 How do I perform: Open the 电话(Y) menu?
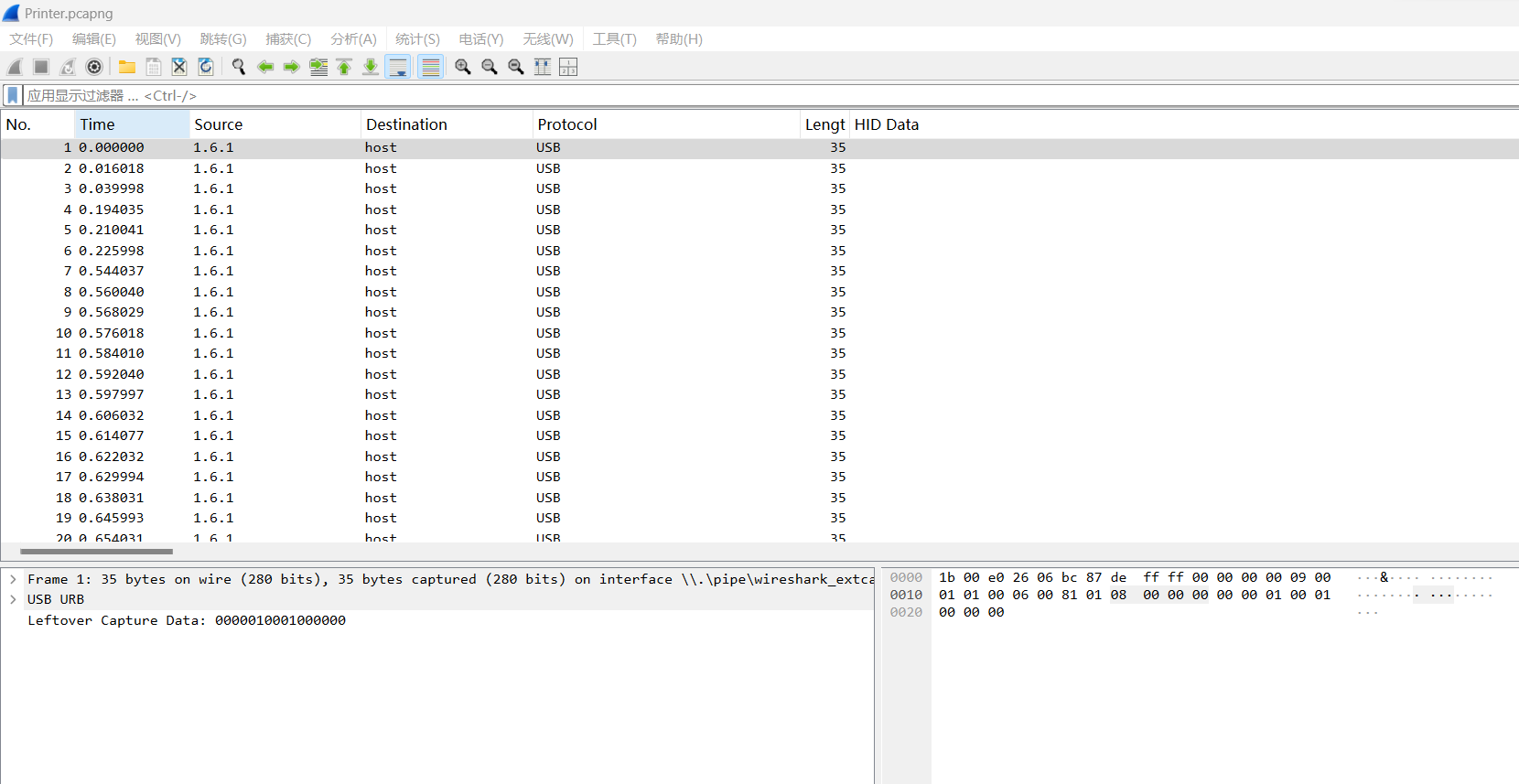point(481,39)
